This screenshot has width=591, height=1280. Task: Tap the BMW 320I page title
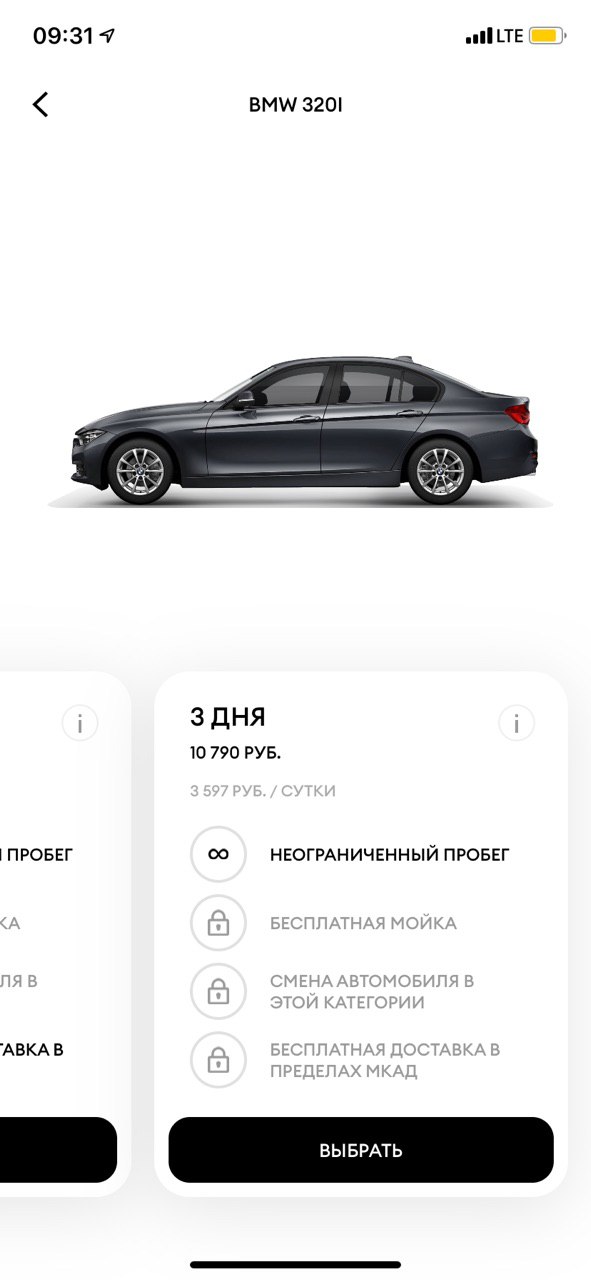click(296, 104)
